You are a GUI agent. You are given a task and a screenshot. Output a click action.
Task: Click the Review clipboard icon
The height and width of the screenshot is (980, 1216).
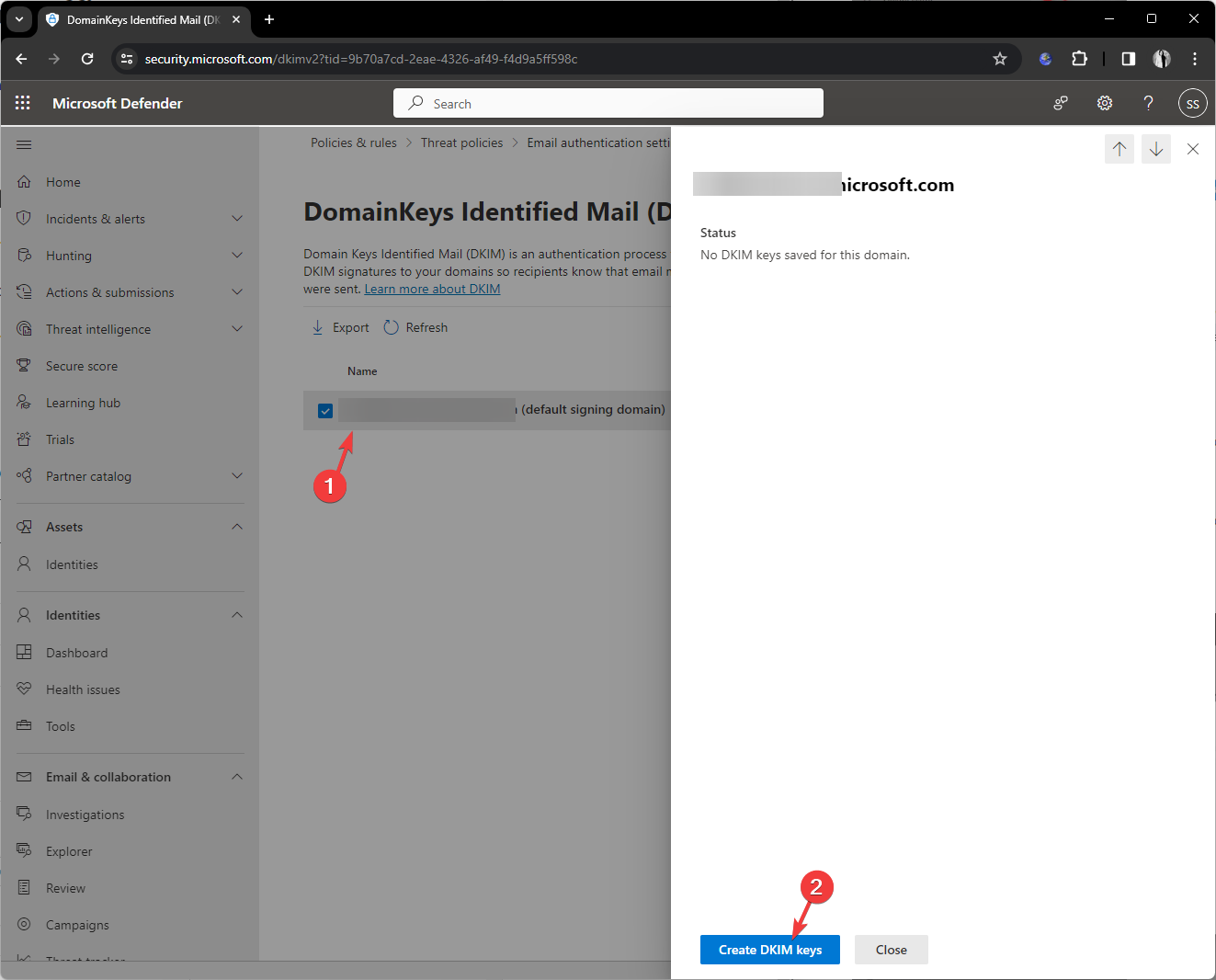click(x=24, y=888)
